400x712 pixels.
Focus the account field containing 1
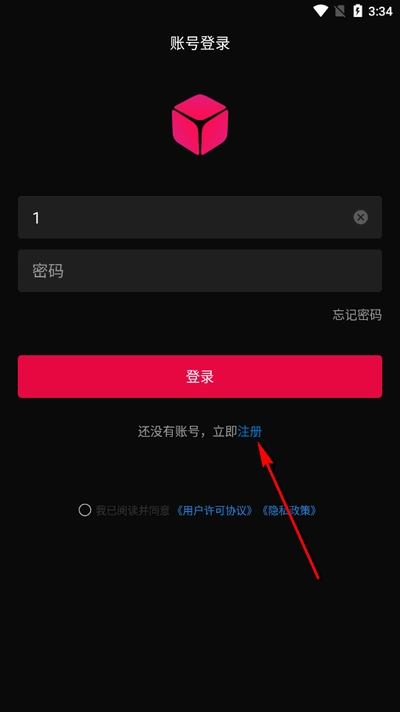(x=200, y=217)
